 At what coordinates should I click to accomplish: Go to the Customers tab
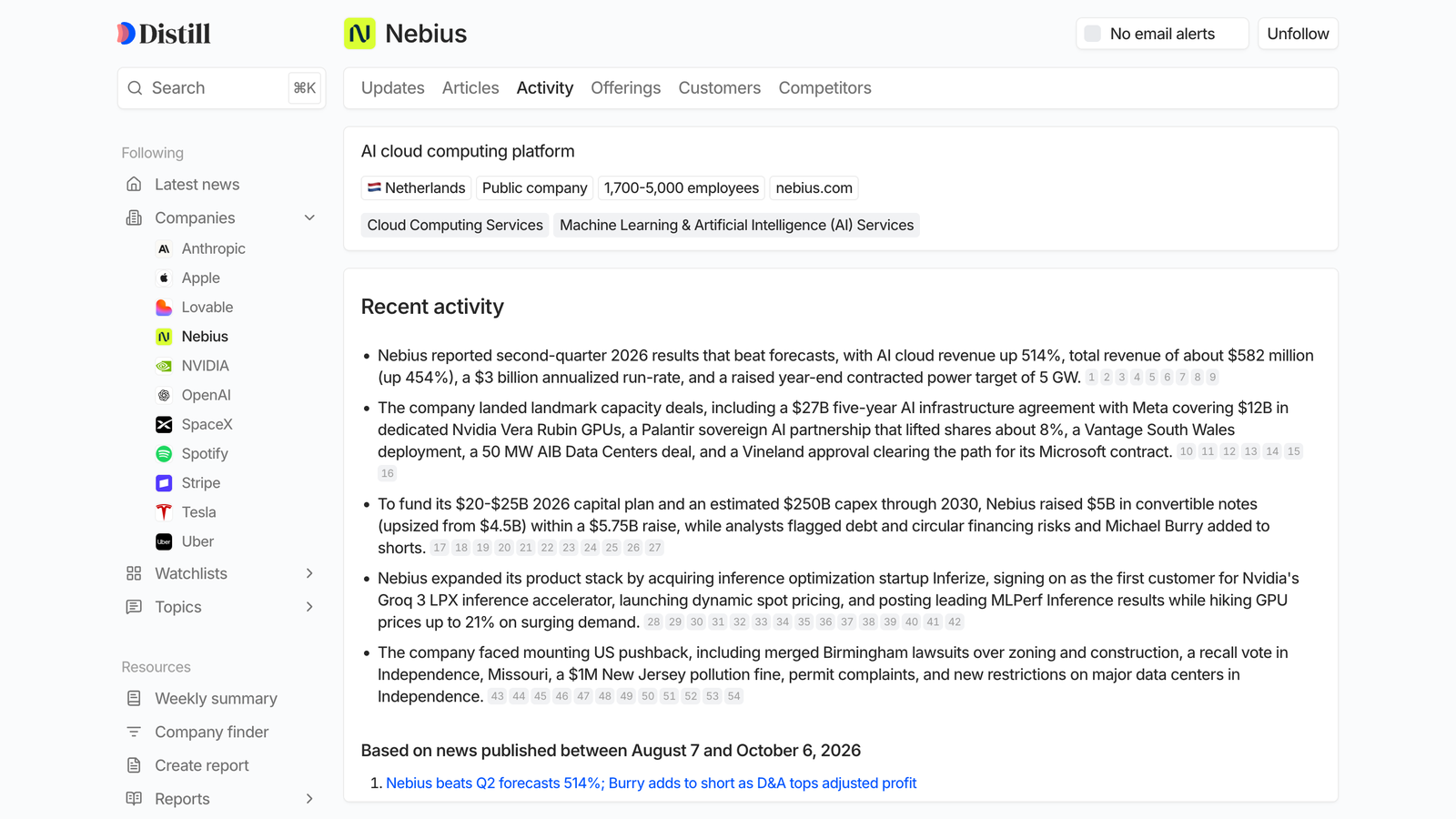[x=720, y=88]
